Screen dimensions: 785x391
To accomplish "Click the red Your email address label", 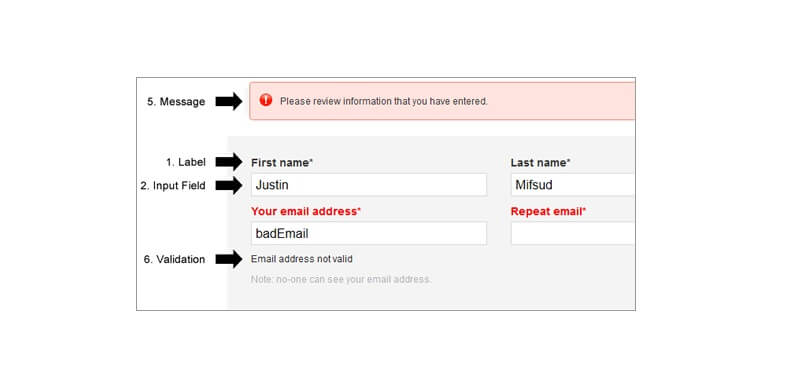I will pos(306,211).
